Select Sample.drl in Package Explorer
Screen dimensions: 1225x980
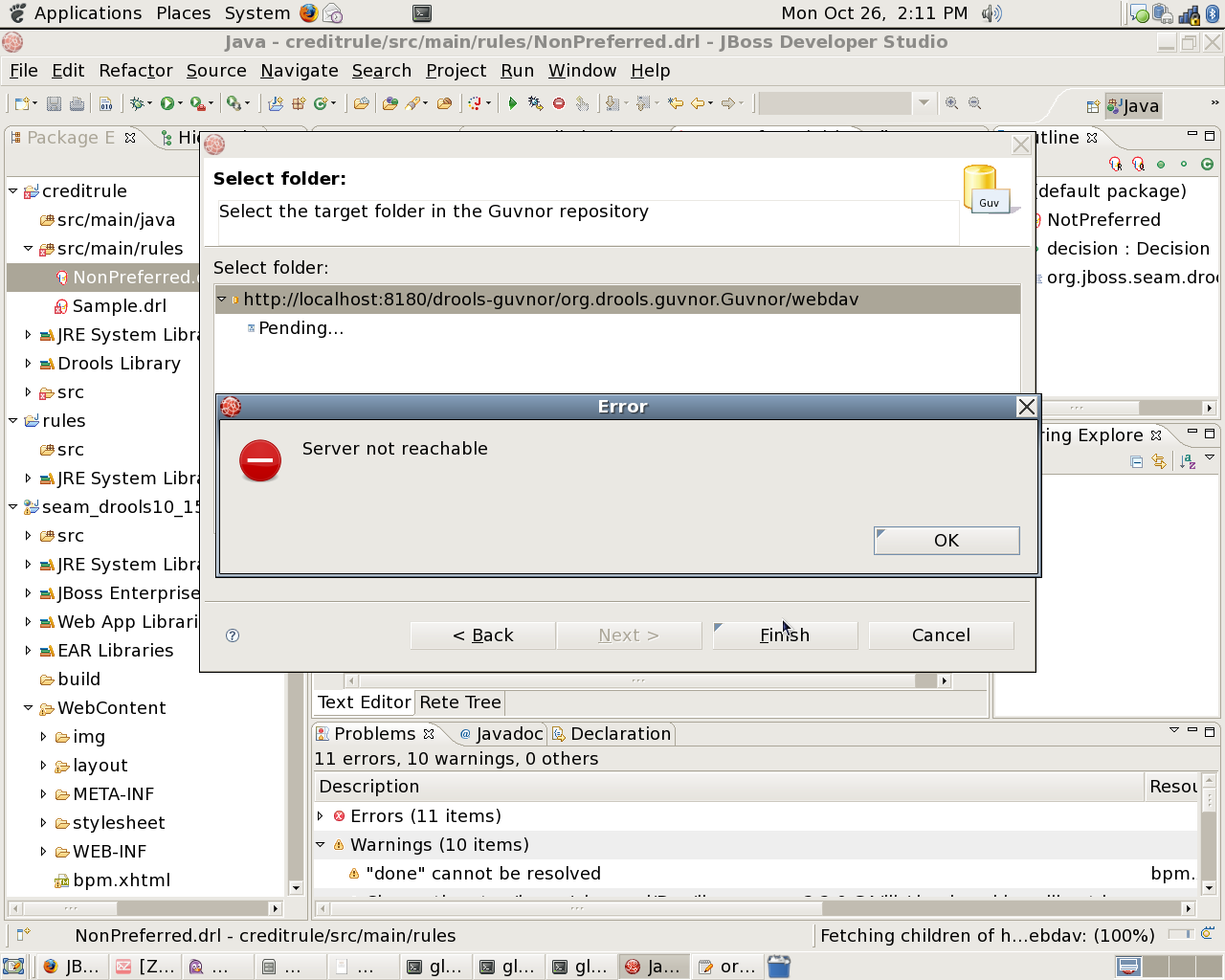click(x=120, y=306)
